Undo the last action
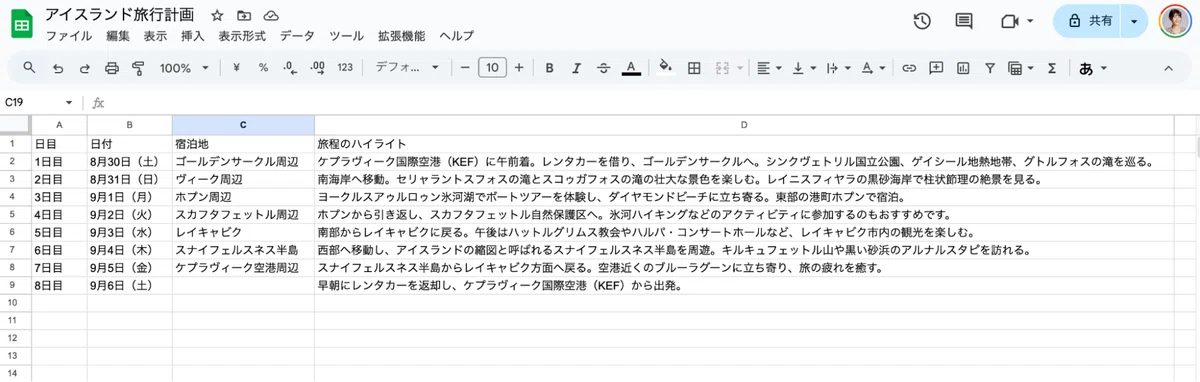The image size is (1200, 382). click(57, 68)
